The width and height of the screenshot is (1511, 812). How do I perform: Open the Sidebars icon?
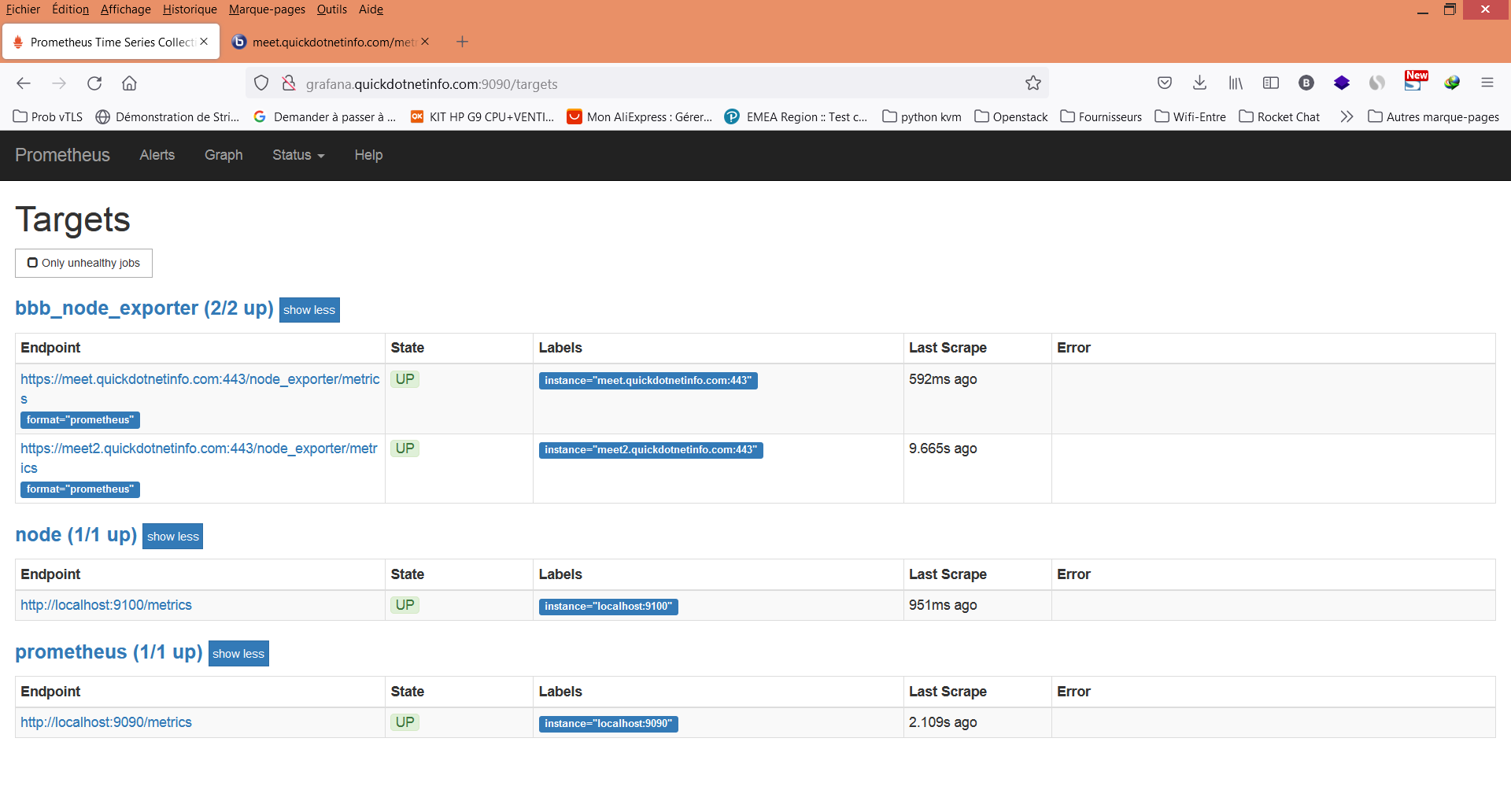(1270, 83)
